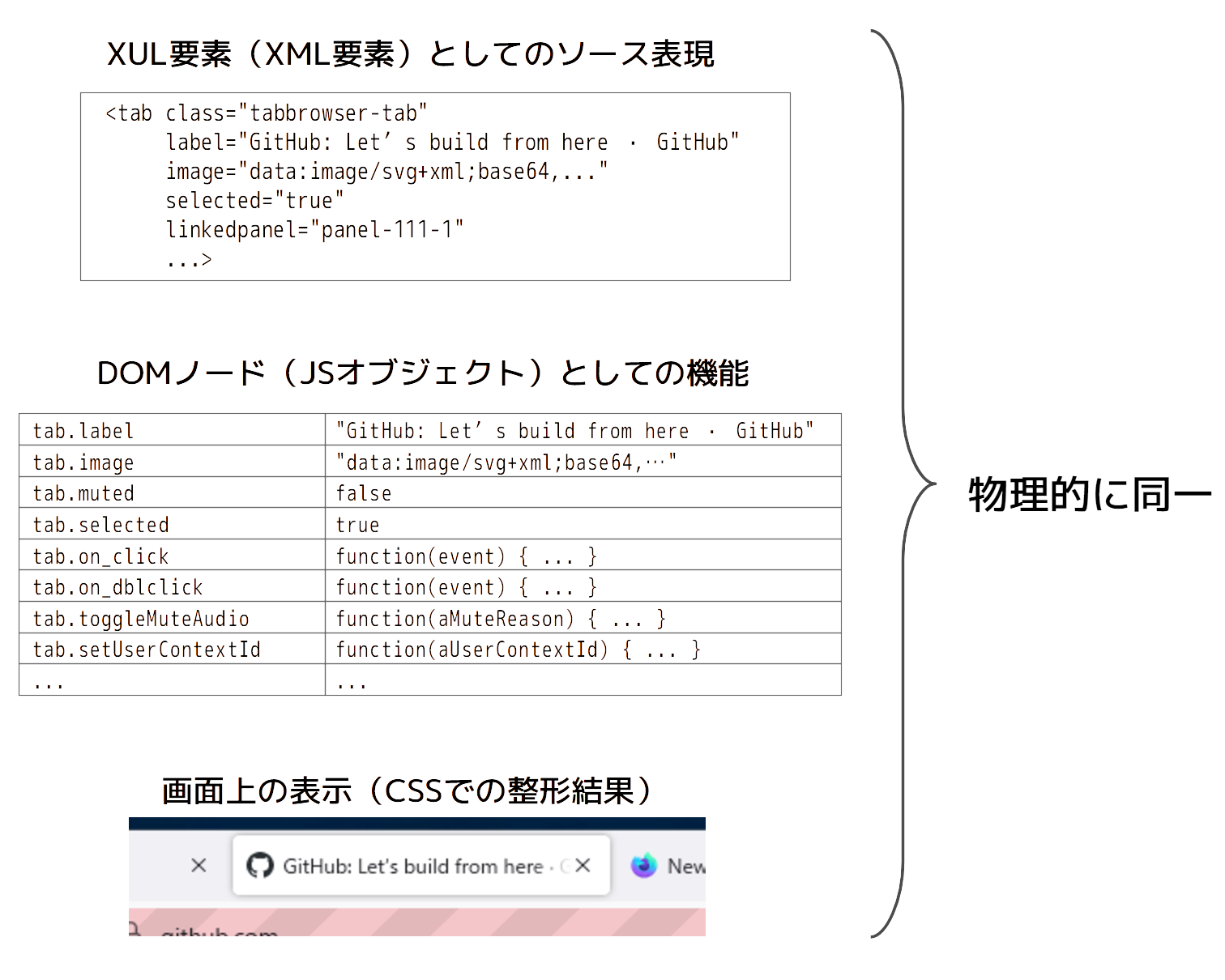Click function(aMuteReason) value cell
This screenshot has height=980, width=1225.
pyautogui.click(x=583, y=618)
